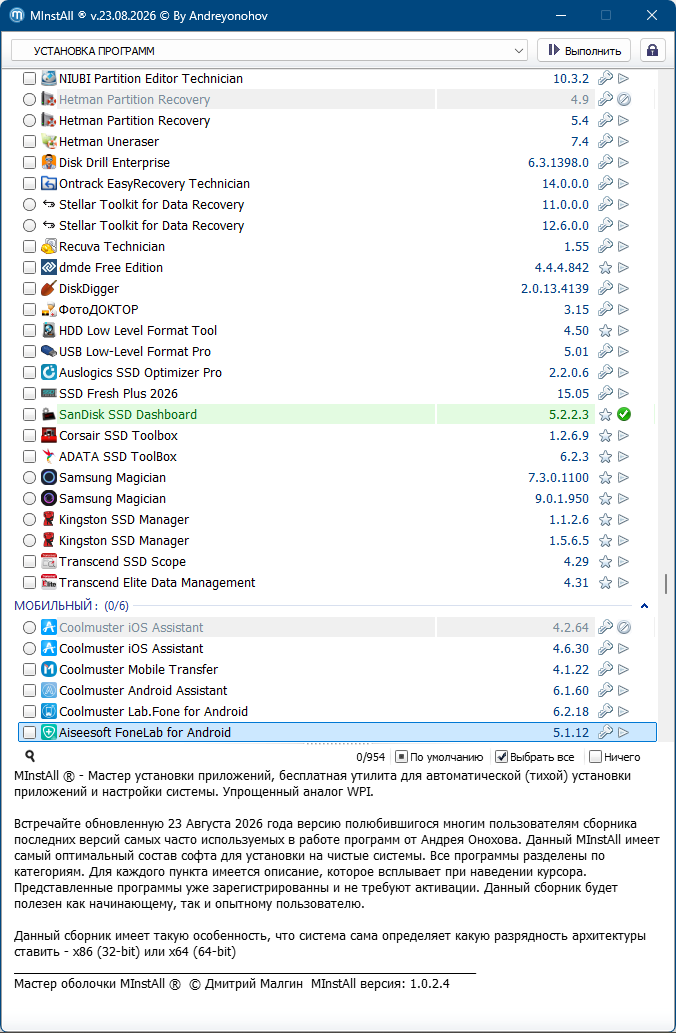Click the Выполнить button
Viewport: 676px width, 1033px height.
click(584, 51)
